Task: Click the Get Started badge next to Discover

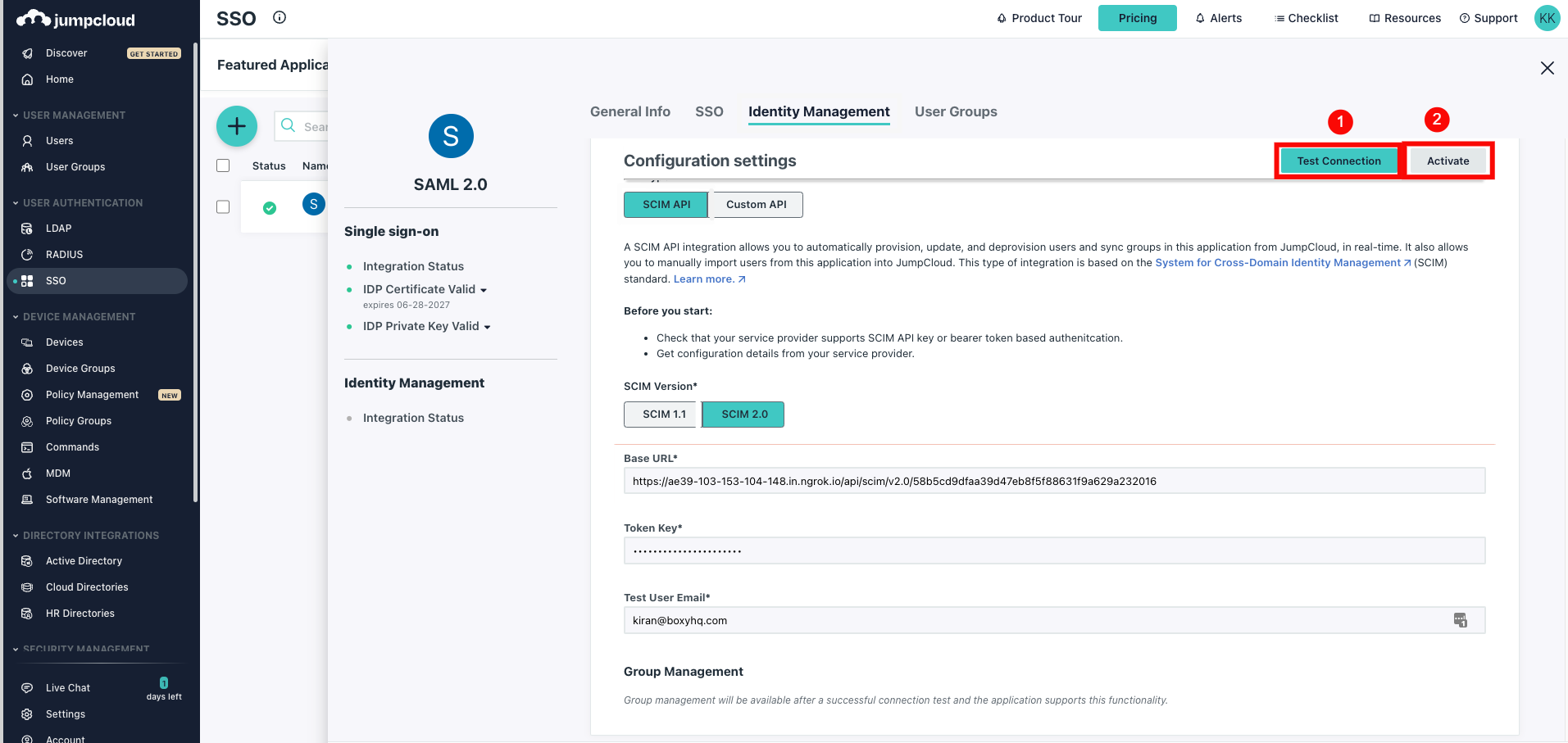Action: point(154,54)
